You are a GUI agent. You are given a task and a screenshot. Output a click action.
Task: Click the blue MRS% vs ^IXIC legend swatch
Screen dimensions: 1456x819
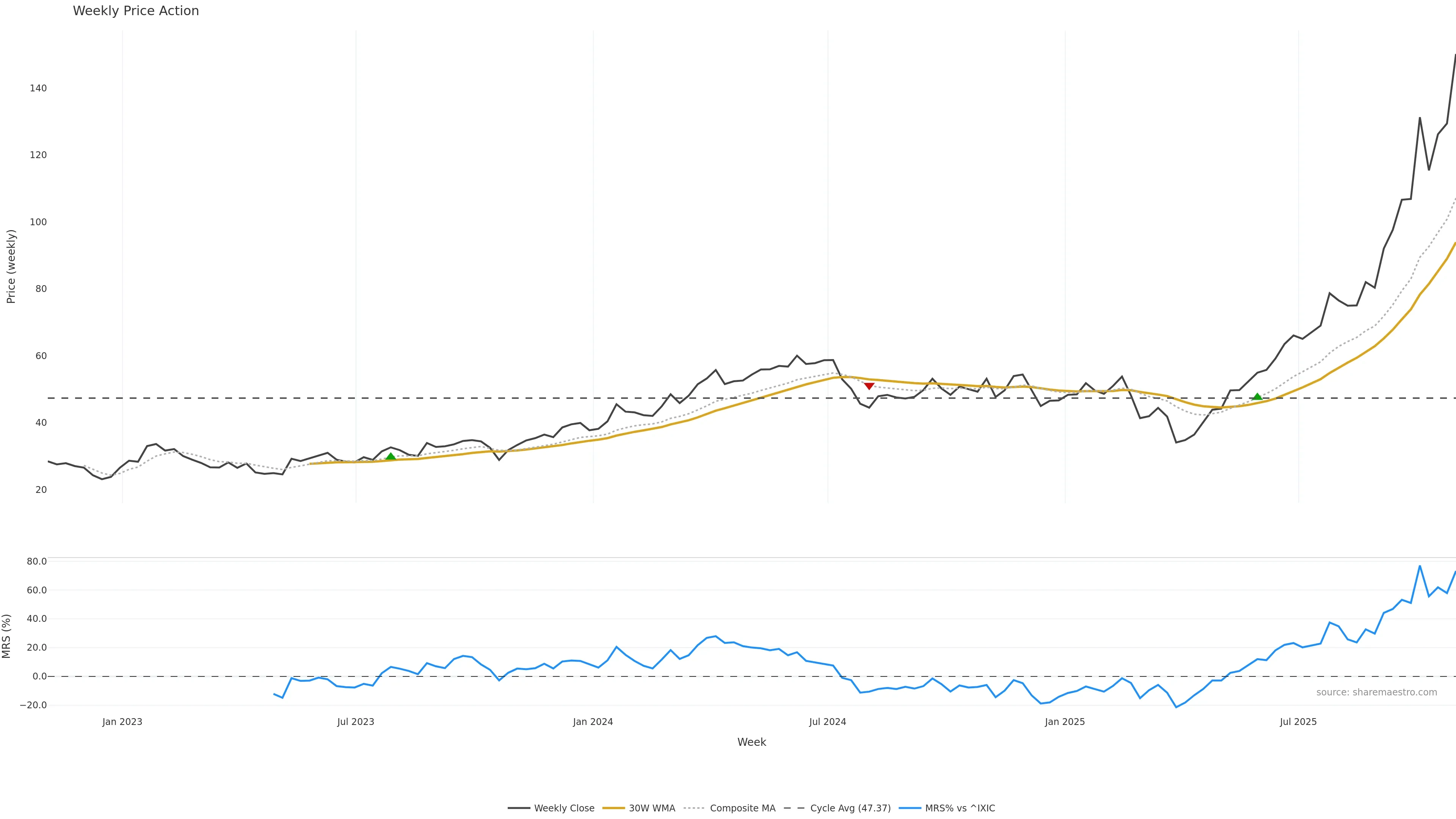[x=910, y=808]
